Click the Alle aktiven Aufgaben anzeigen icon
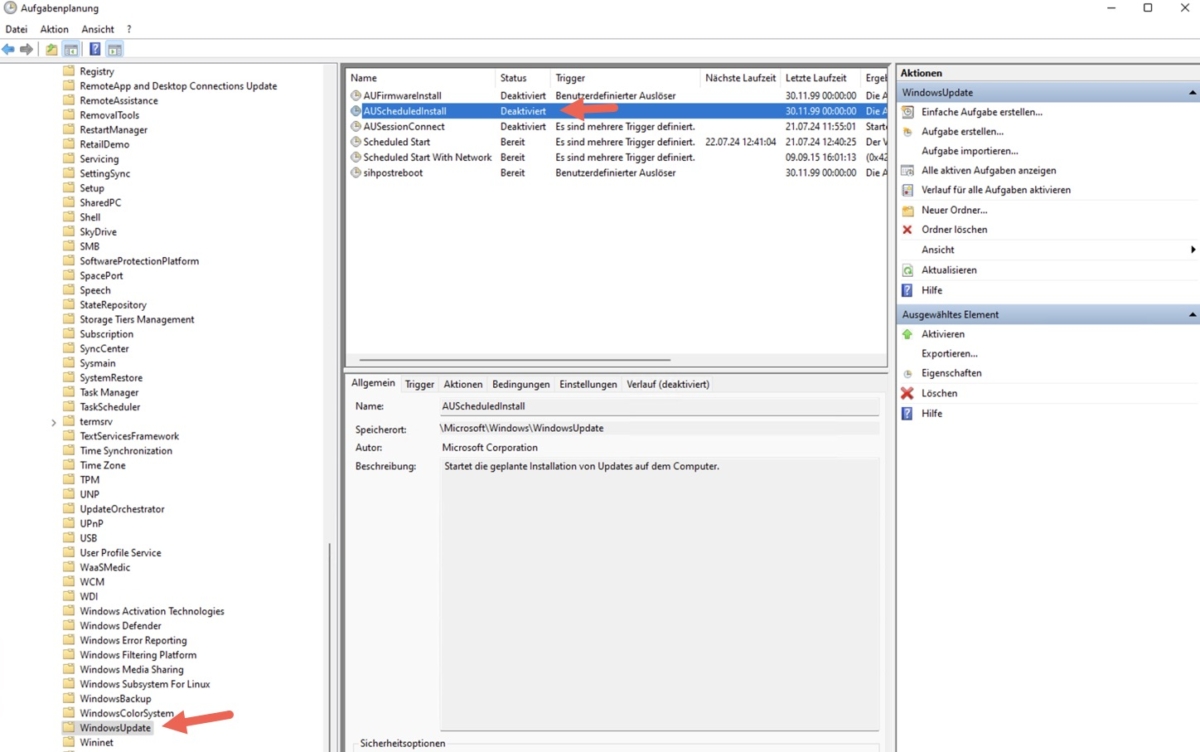The height and width of the screenshot is (752, 1200). pyautogui.click(x=908, y=170)
